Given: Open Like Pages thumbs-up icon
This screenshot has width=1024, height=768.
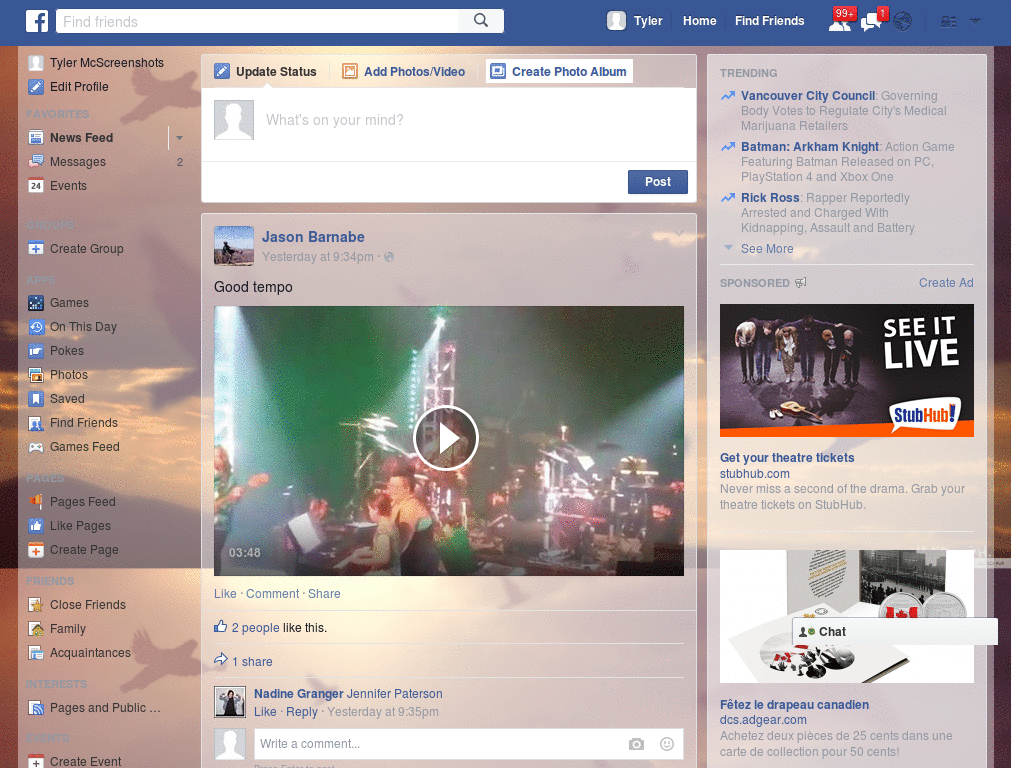Looking at the screenshot, I should [36, 526].
